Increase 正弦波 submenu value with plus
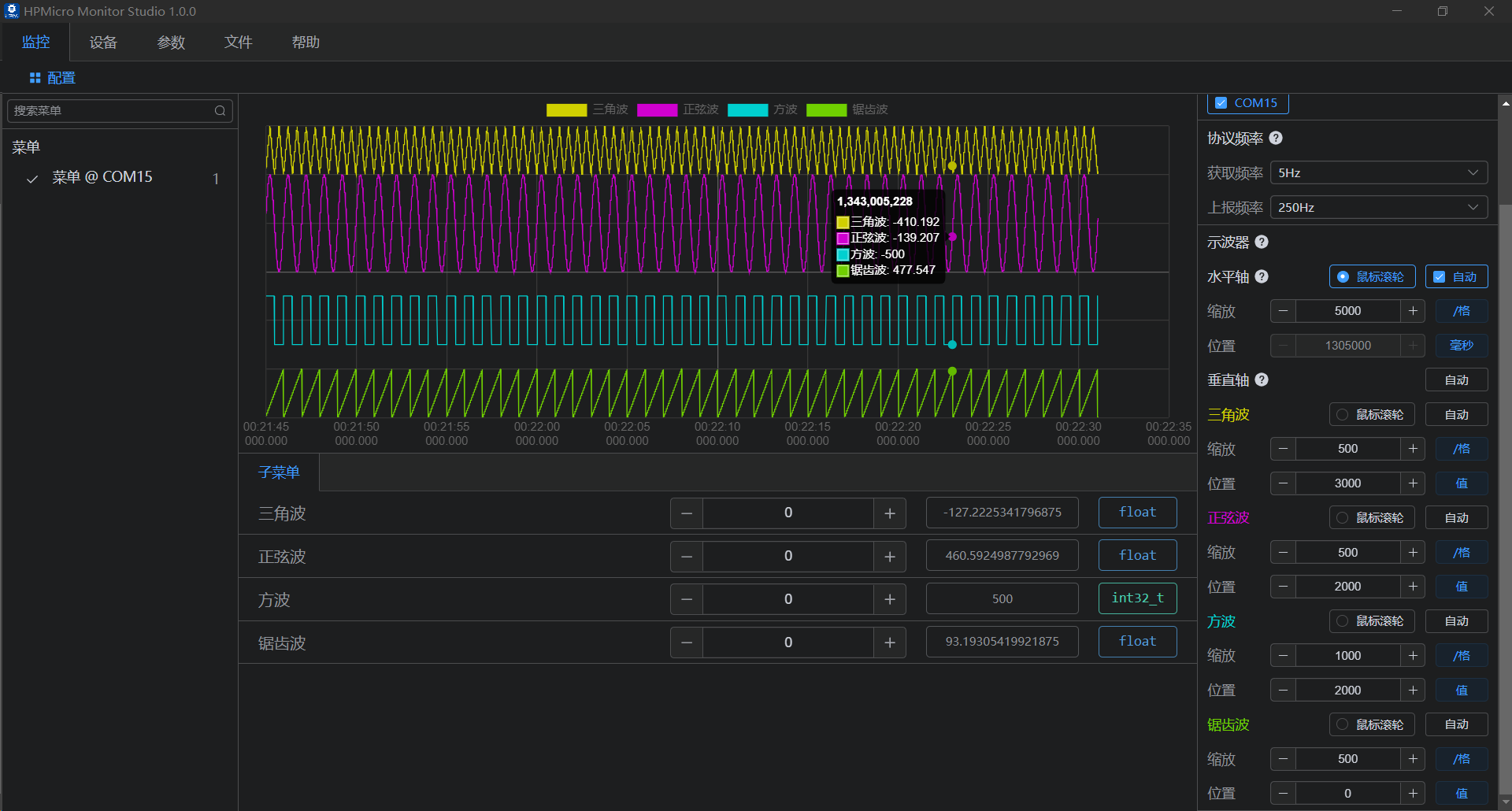This screenshot has height=811, width=1512. click(890, 557)
